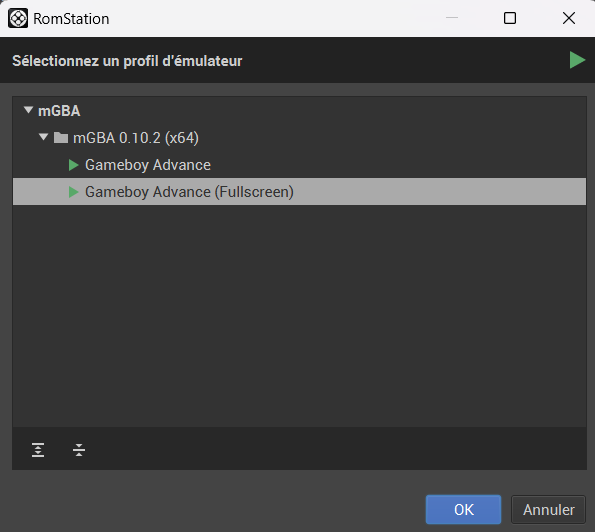595x532 pixels.
Task: Click the expand all tree icon
Action: click(38, 450)
